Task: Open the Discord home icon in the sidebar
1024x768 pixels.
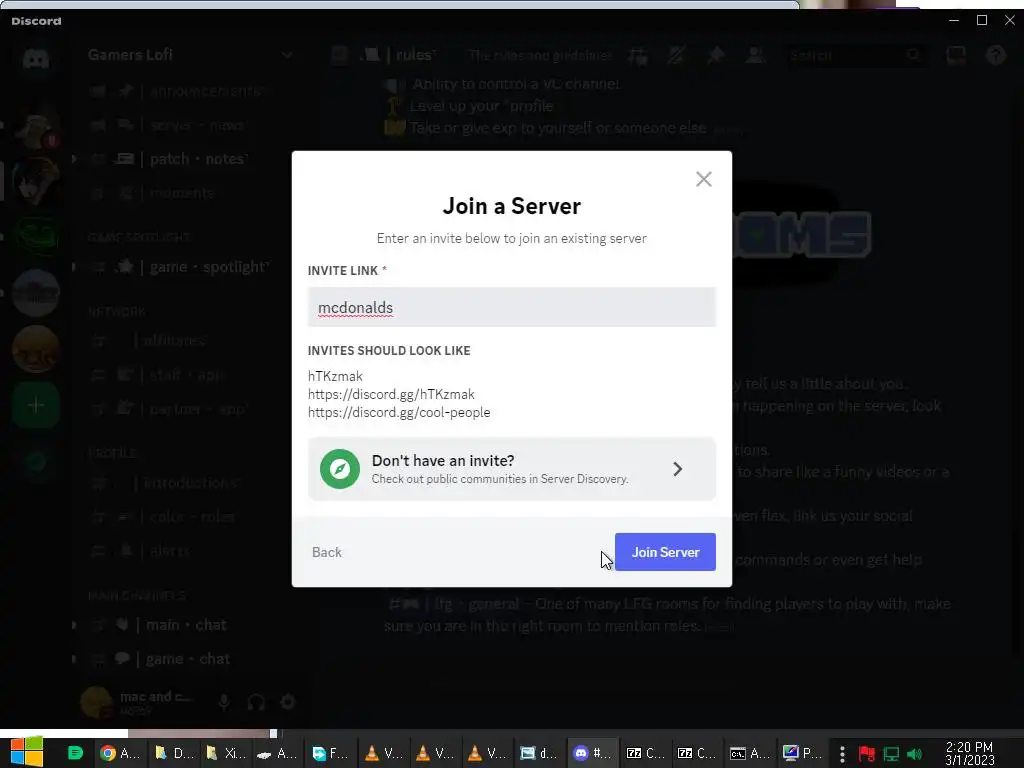Action: [x=36, y=59]
